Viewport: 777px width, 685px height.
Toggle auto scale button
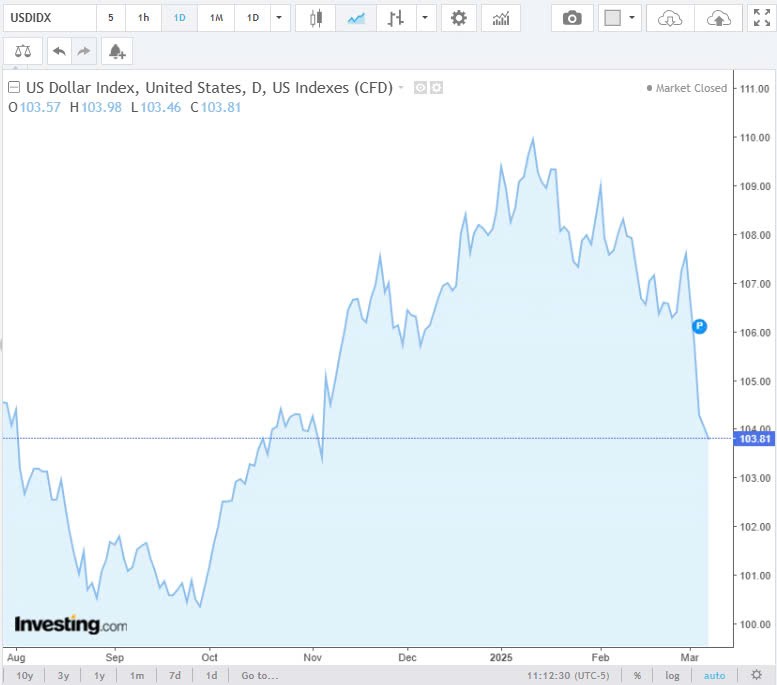[x=714, y=676]
